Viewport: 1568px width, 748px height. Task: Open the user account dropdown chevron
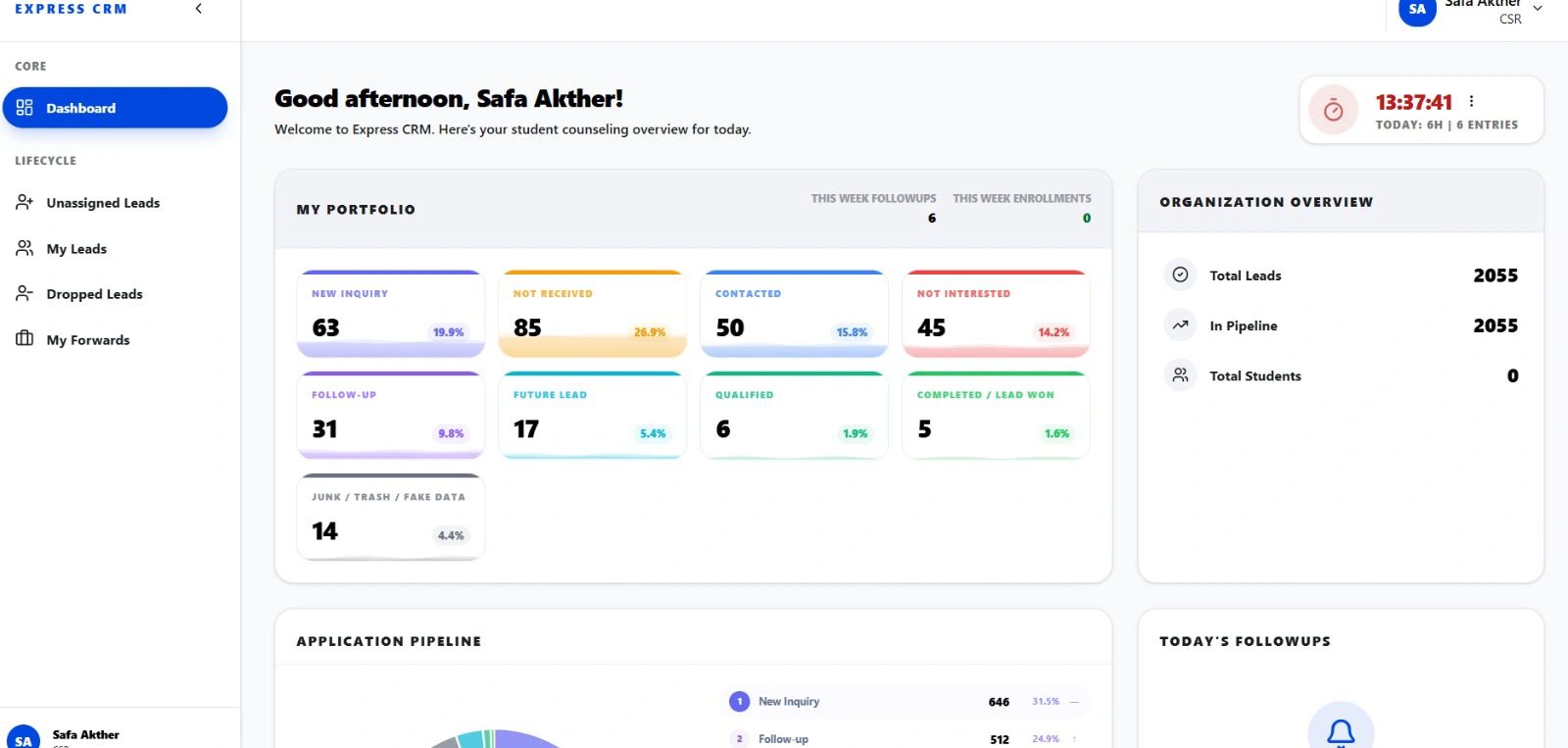click(1538, 8)
